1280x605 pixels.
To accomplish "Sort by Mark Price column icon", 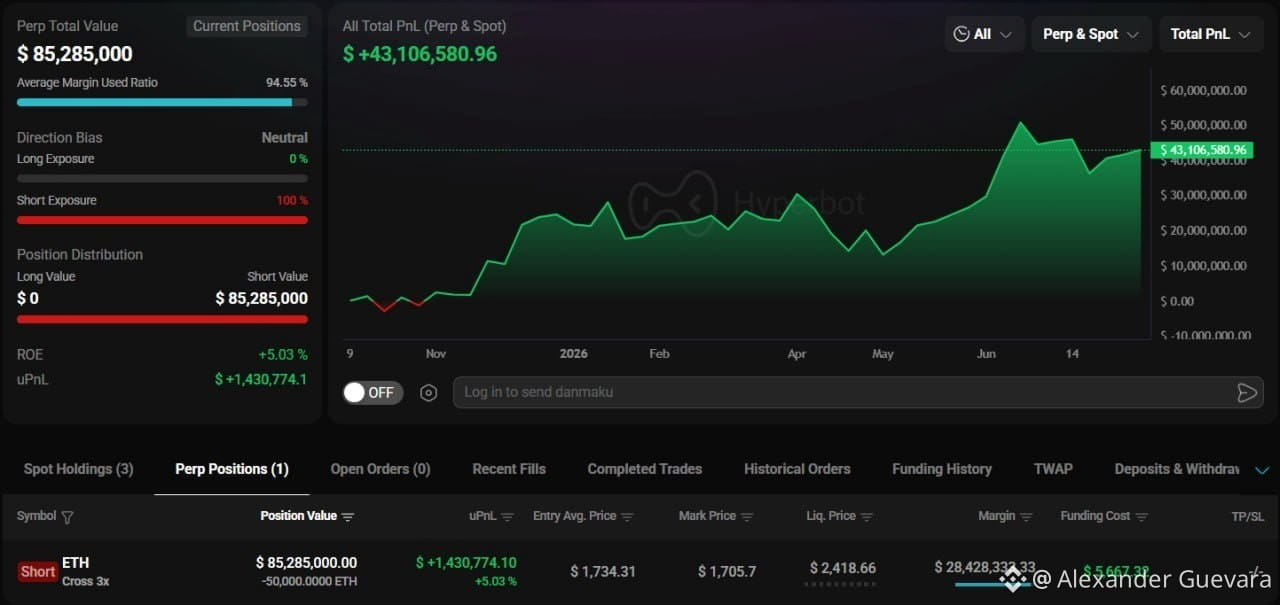I will point(747,517).
